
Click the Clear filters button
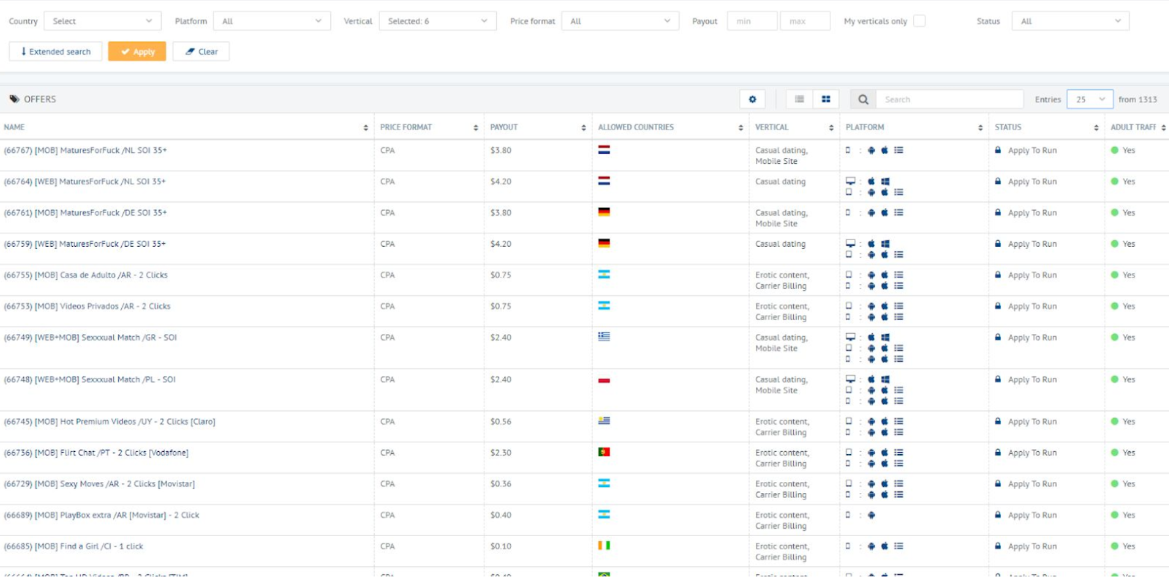(201, 52)
